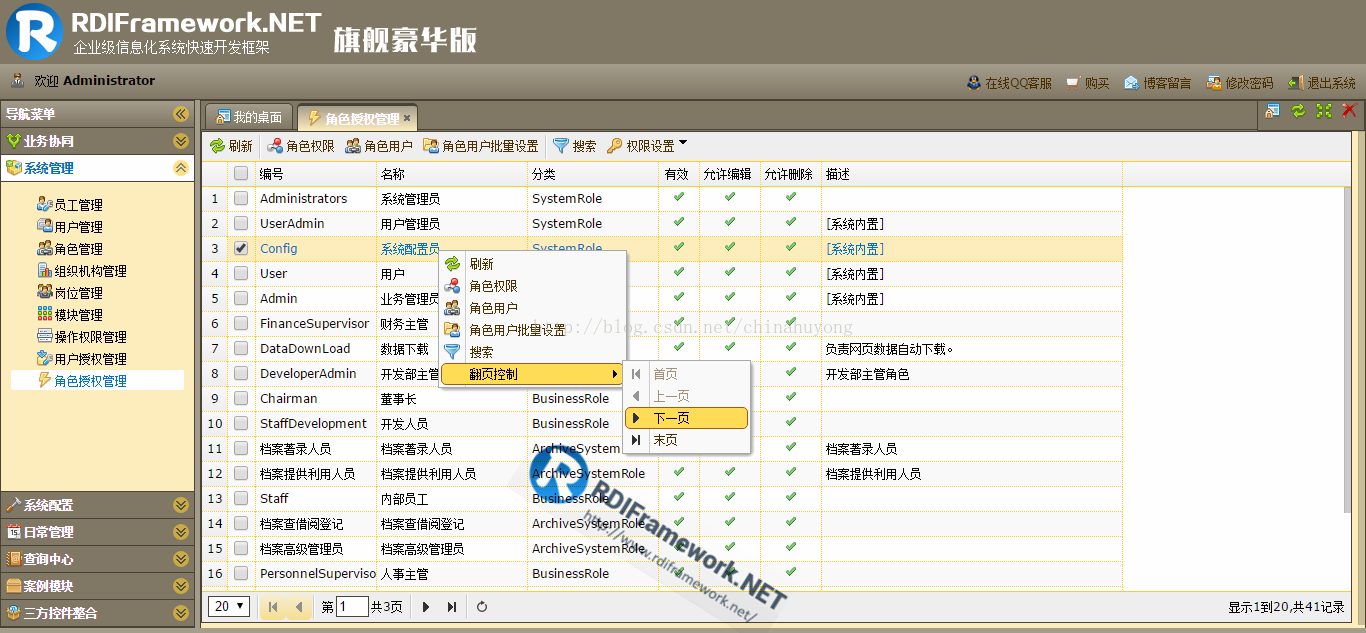Click the DataDownLoad table cell
1366x633 pixels.
point(316,349)
